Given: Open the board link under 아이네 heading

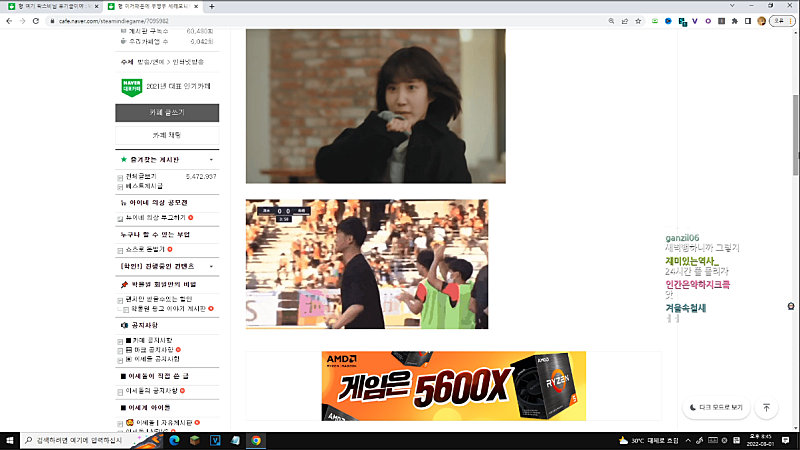Looking at the screenshot, I should click(156, 218).
